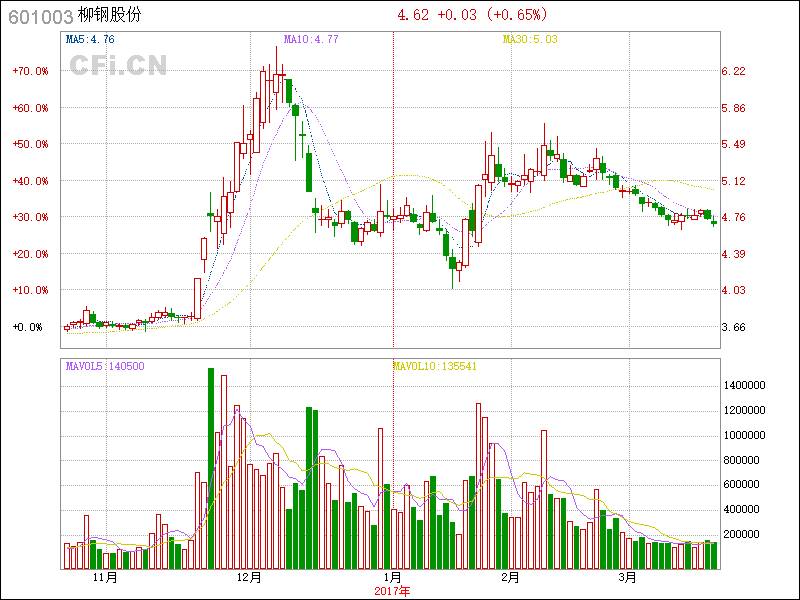Viewport: 800px width, 600px height.
Task: Click the stock code 601003
Action: point(39,16)
